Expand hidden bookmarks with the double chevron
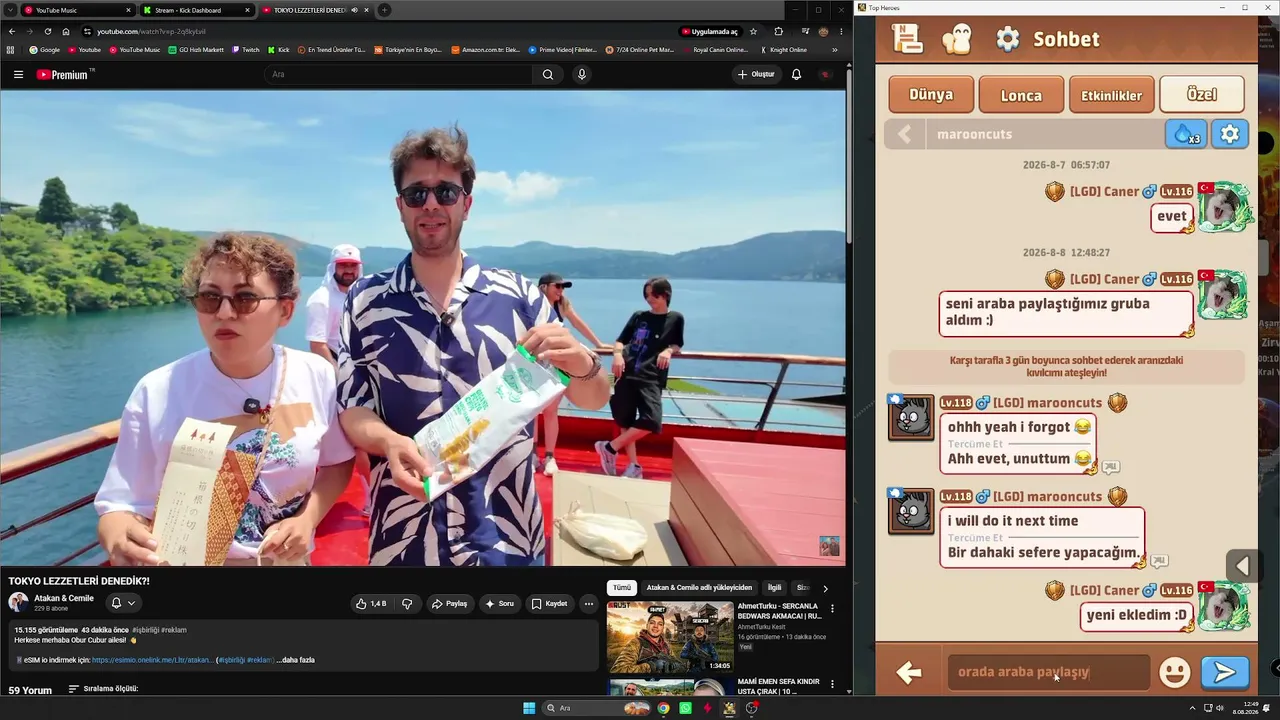Image resolution: width=1280 pixels, height=720 pixels. 835,50
